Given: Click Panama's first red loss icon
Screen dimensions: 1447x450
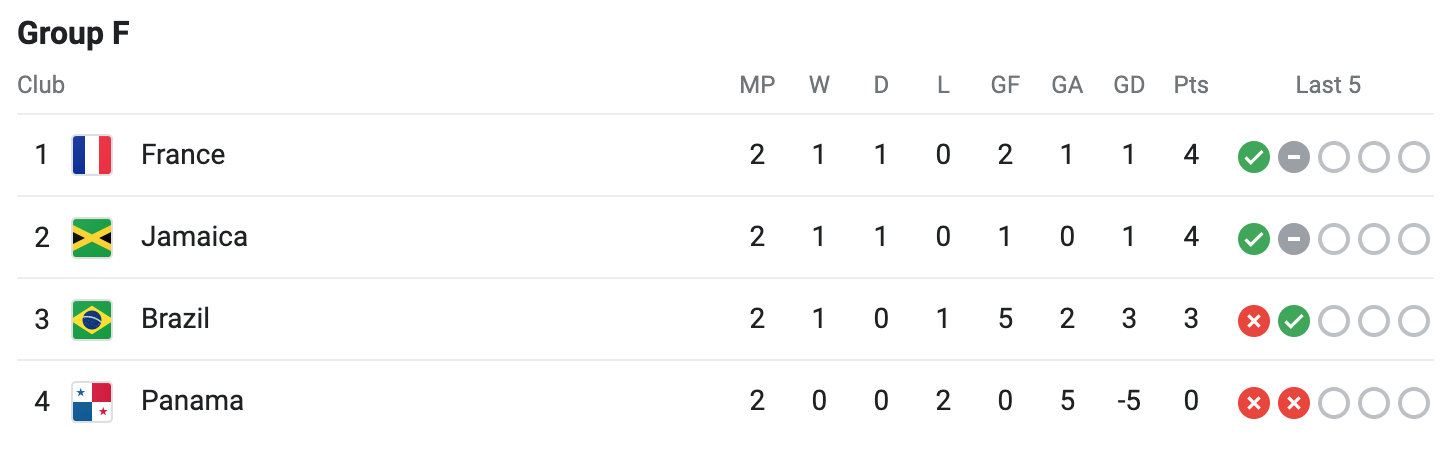Looking at the screenshot, I should click(x=1253, y=403).
